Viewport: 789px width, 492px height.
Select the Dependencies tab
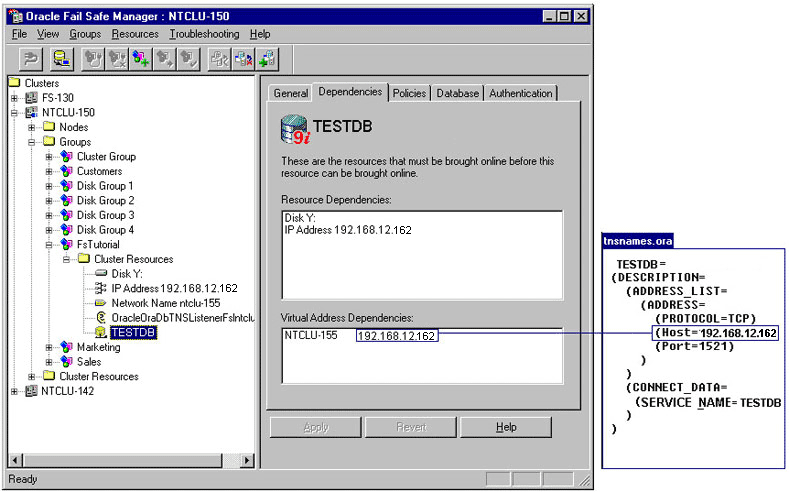coord(350,92)
